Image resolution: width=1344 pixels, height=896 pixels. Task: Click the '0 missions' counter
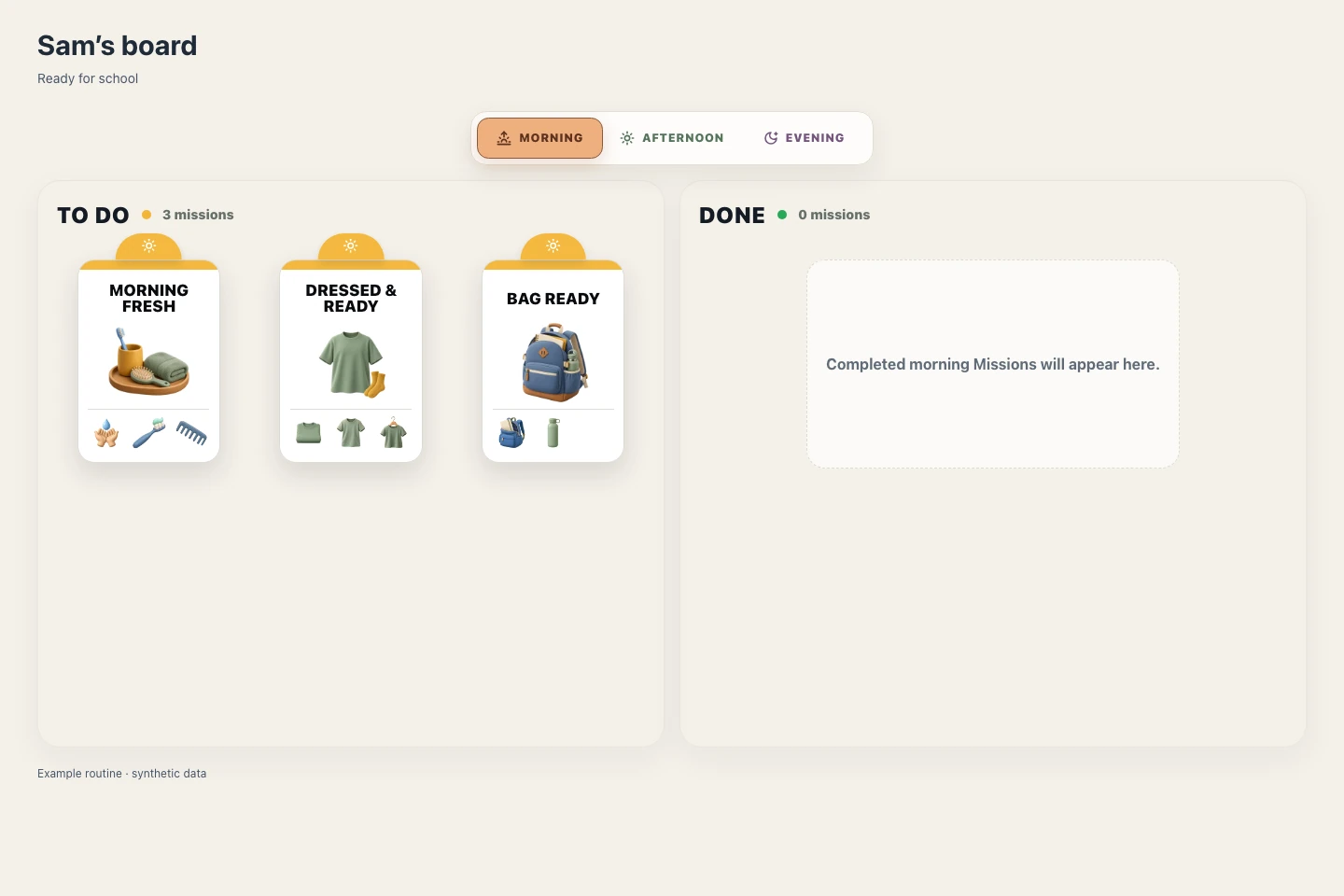tap(833, 215)
